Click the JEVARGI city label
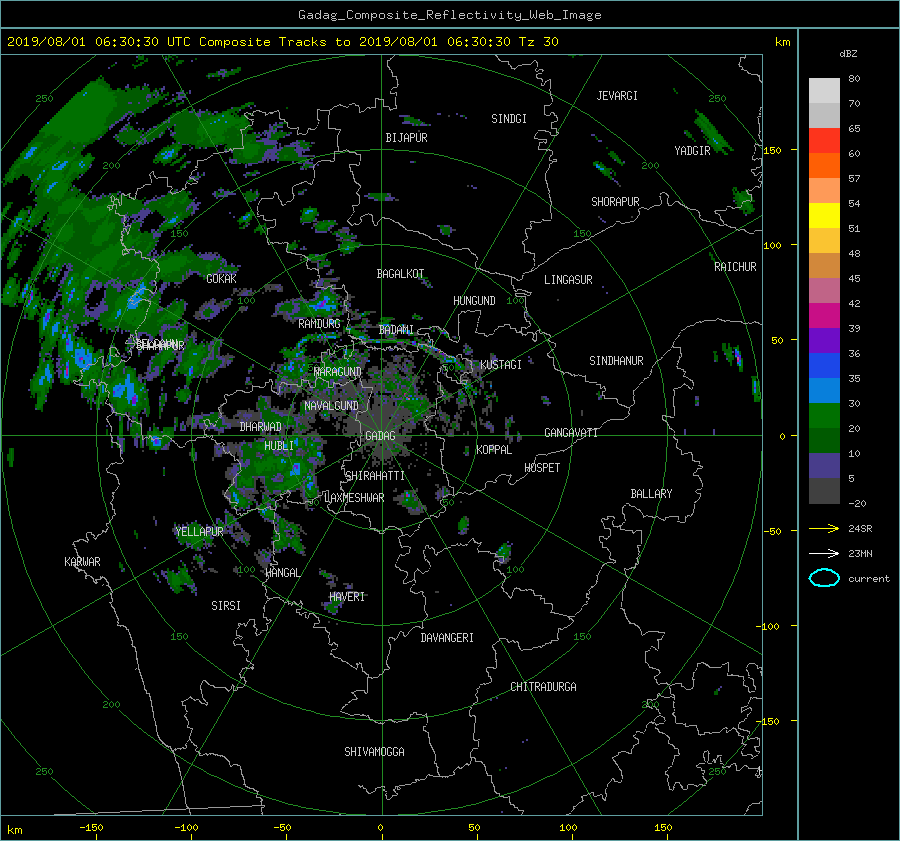The height and width of the screenshot is (841, 900). point(617,96)
